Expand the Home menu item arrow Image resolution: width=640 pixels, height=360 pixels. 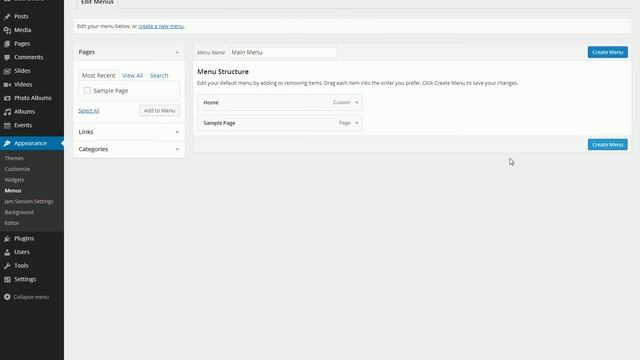point(357,102)
